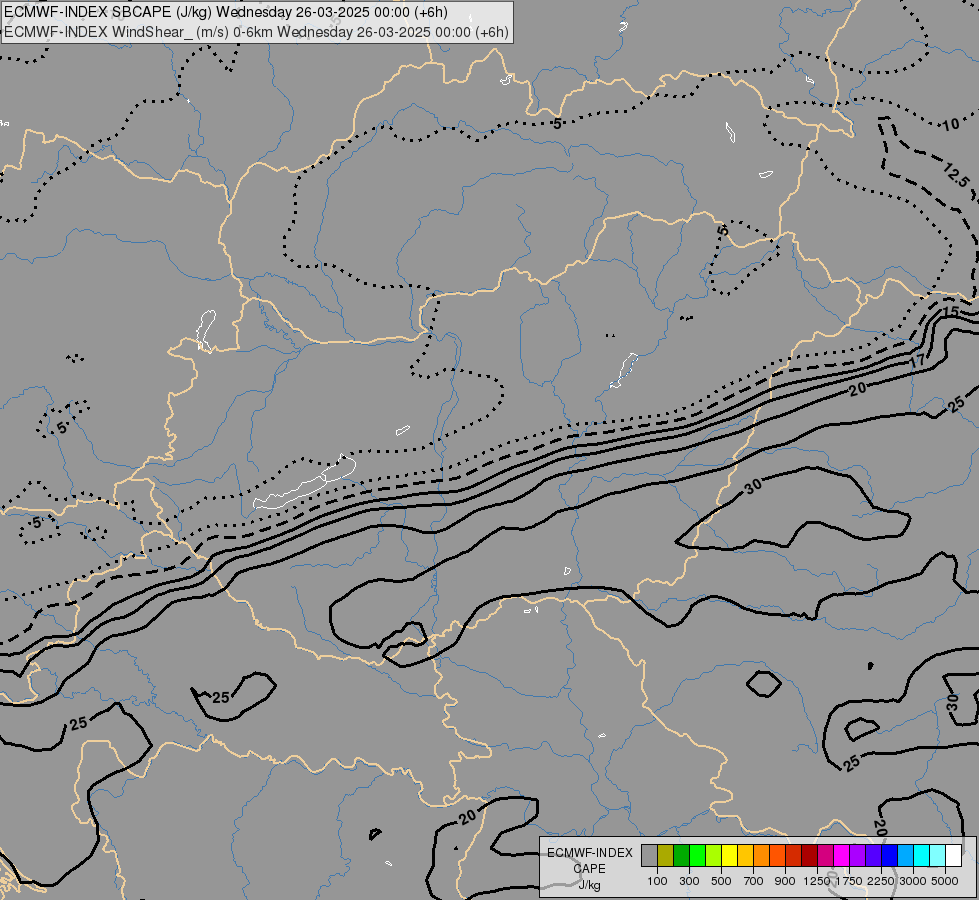Select the gray swatch in CAPE legend
This screenshot has width=979, height=900.
click(x=649, y=856)
